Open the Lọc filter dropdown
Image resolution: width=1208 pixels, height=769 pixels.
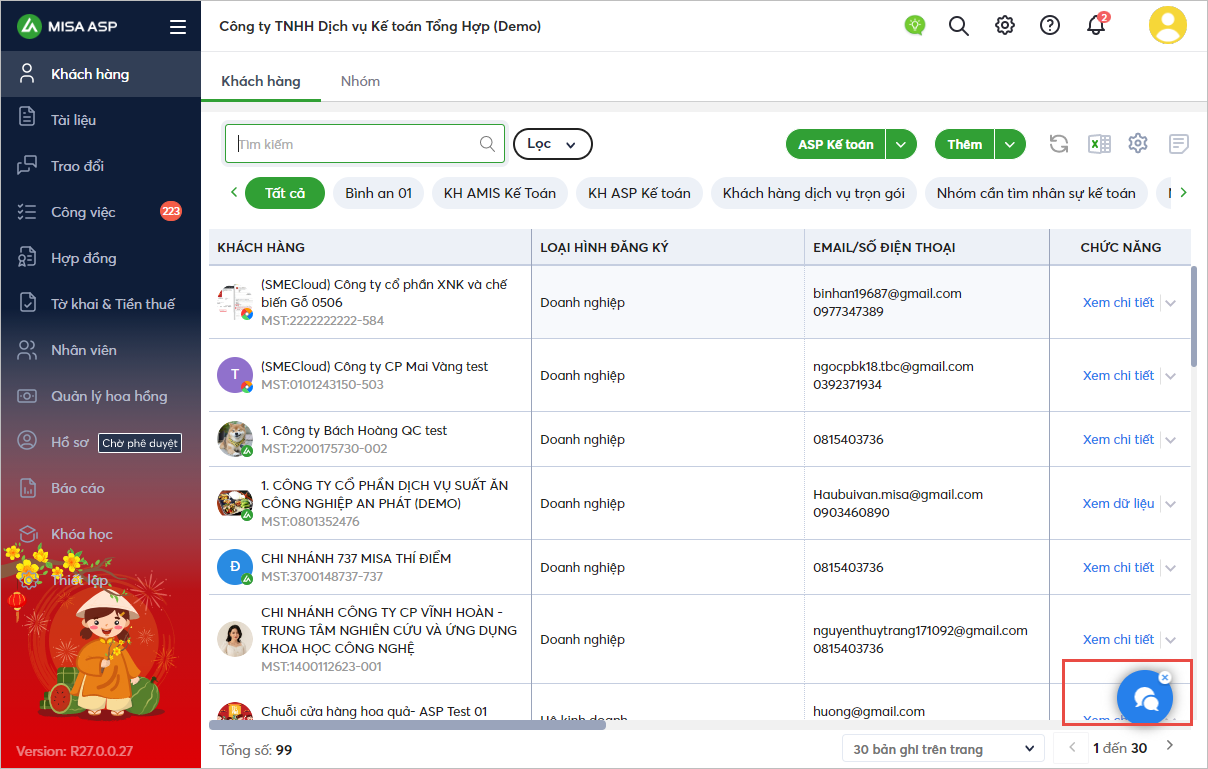pos(553,144)
